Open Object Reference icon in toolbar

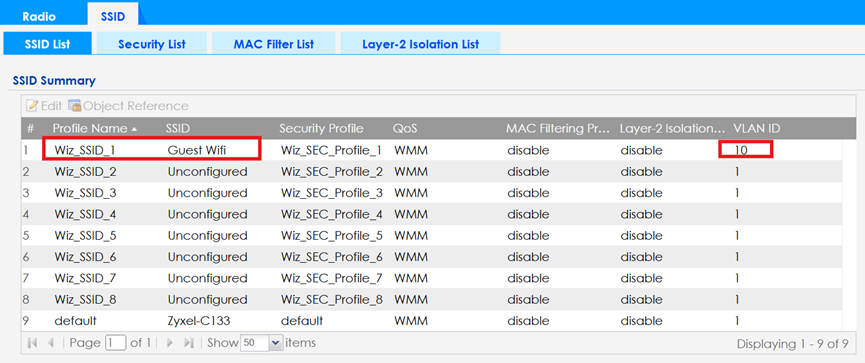point(74,105)
